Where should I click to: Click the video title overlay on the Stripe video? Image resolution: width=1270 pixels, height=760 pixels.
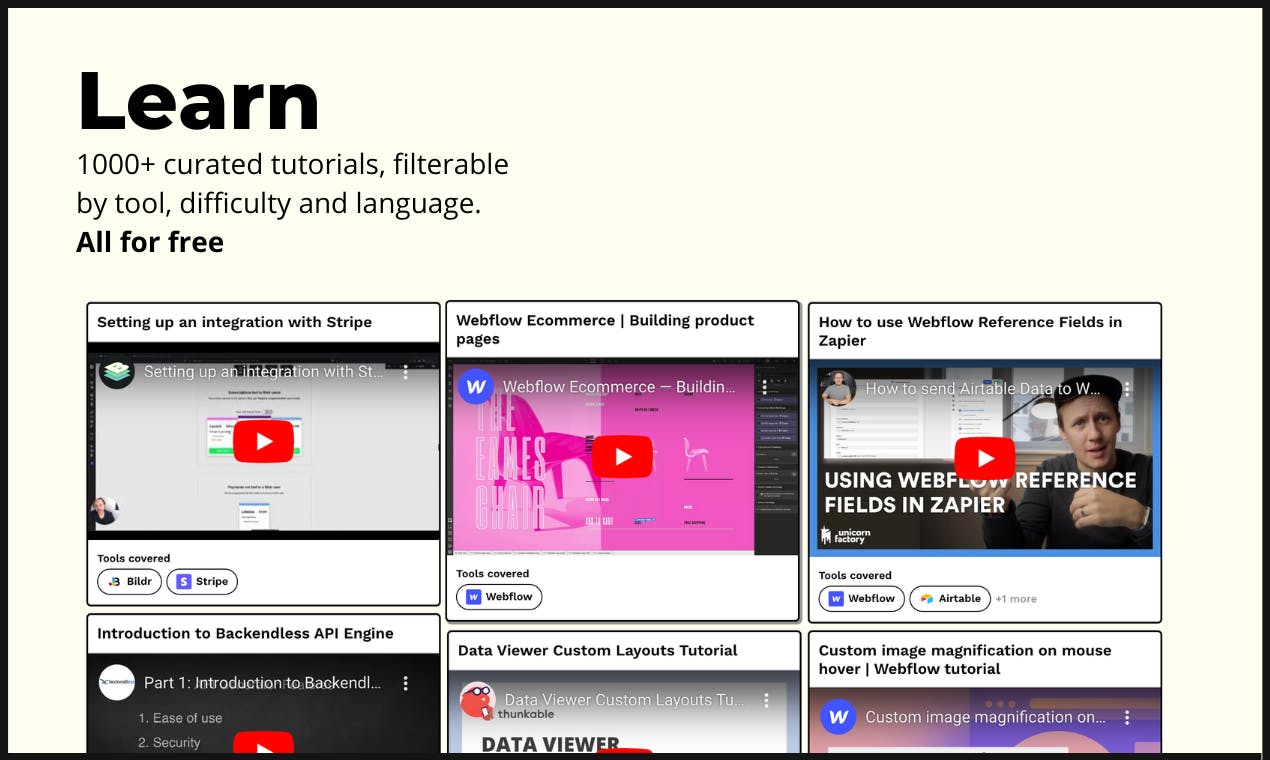tap(264, 372)
